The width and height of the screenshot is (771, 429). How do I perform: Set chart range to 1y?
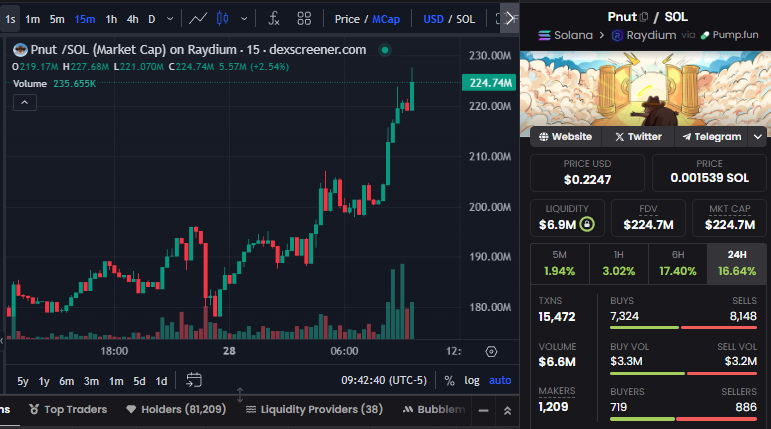pyautogui.click(x=44, y=381)
